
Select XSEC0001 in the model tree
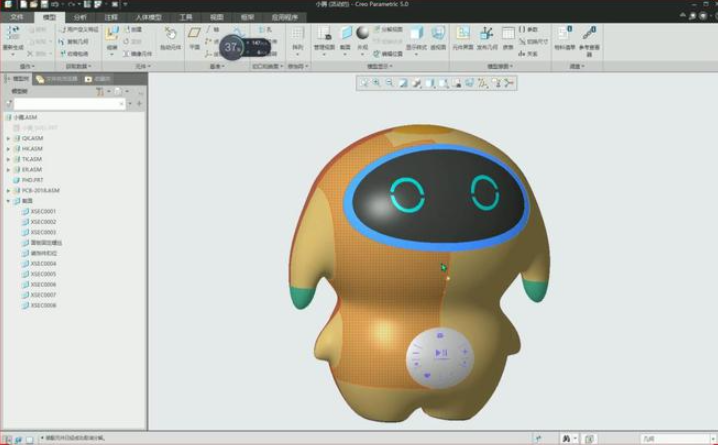pos(43,211)
